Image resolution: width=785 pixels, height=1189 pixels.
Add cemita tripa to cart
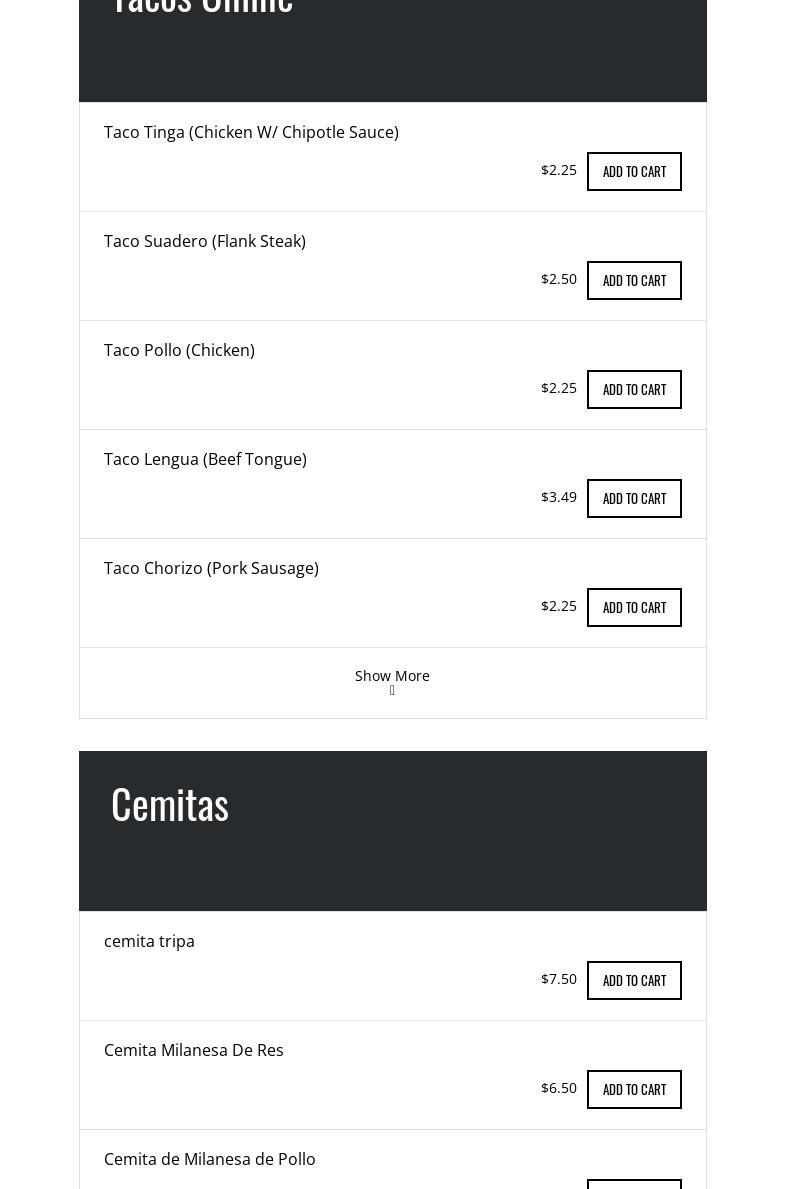[634, 980]
